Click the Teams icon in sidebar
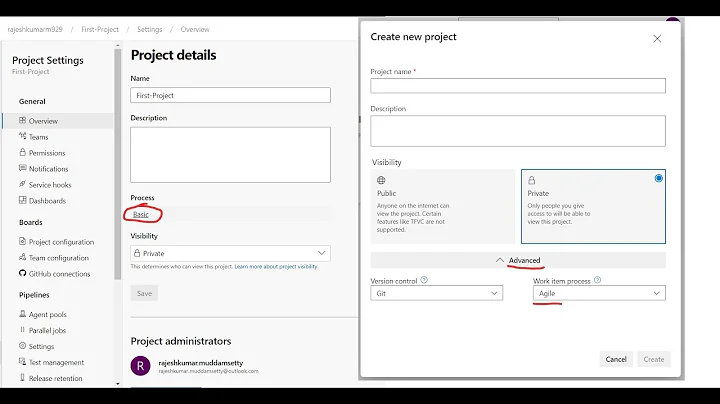This screenshot has width=720, height=404. (x=22, y=136)
